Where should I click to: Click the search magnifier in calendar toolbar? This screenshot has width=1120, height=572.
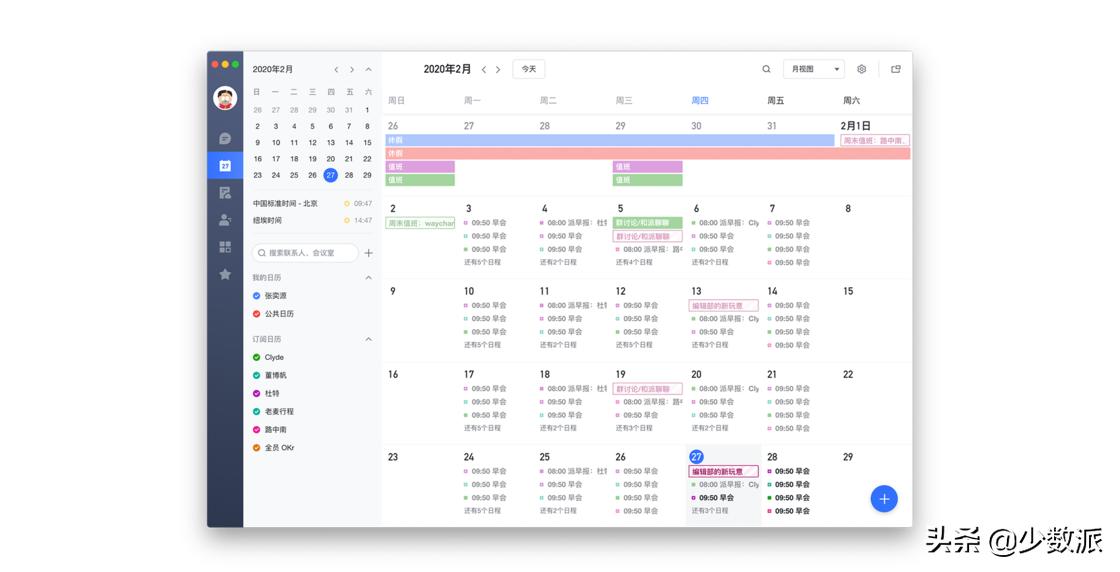pyautogui.click(x=766, y=69)
